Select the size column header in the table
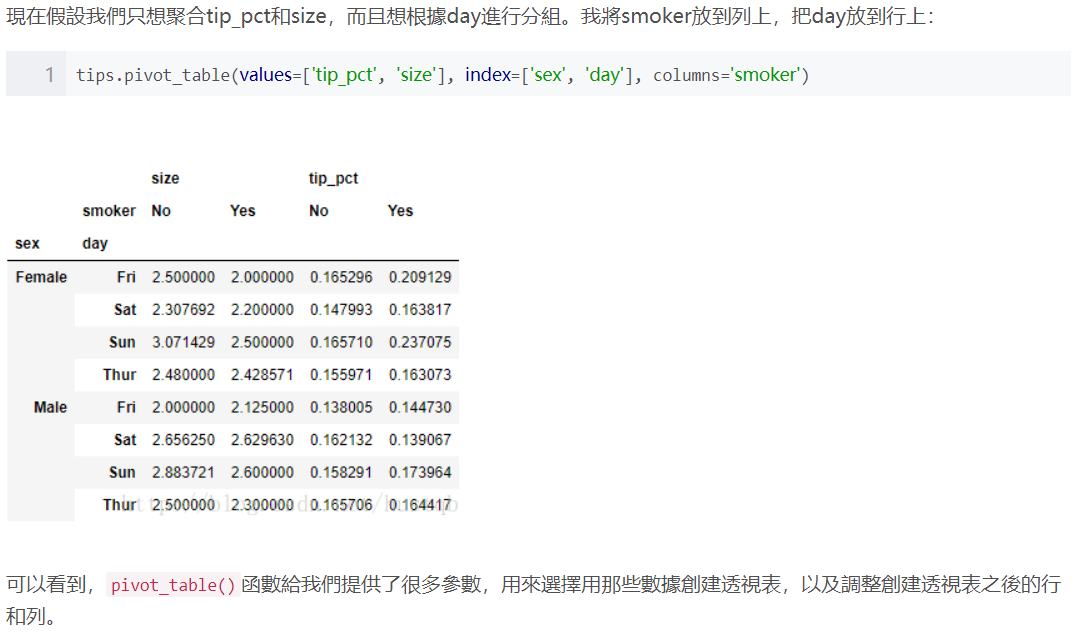This screenshot has height=632, width=1077. 165,178
